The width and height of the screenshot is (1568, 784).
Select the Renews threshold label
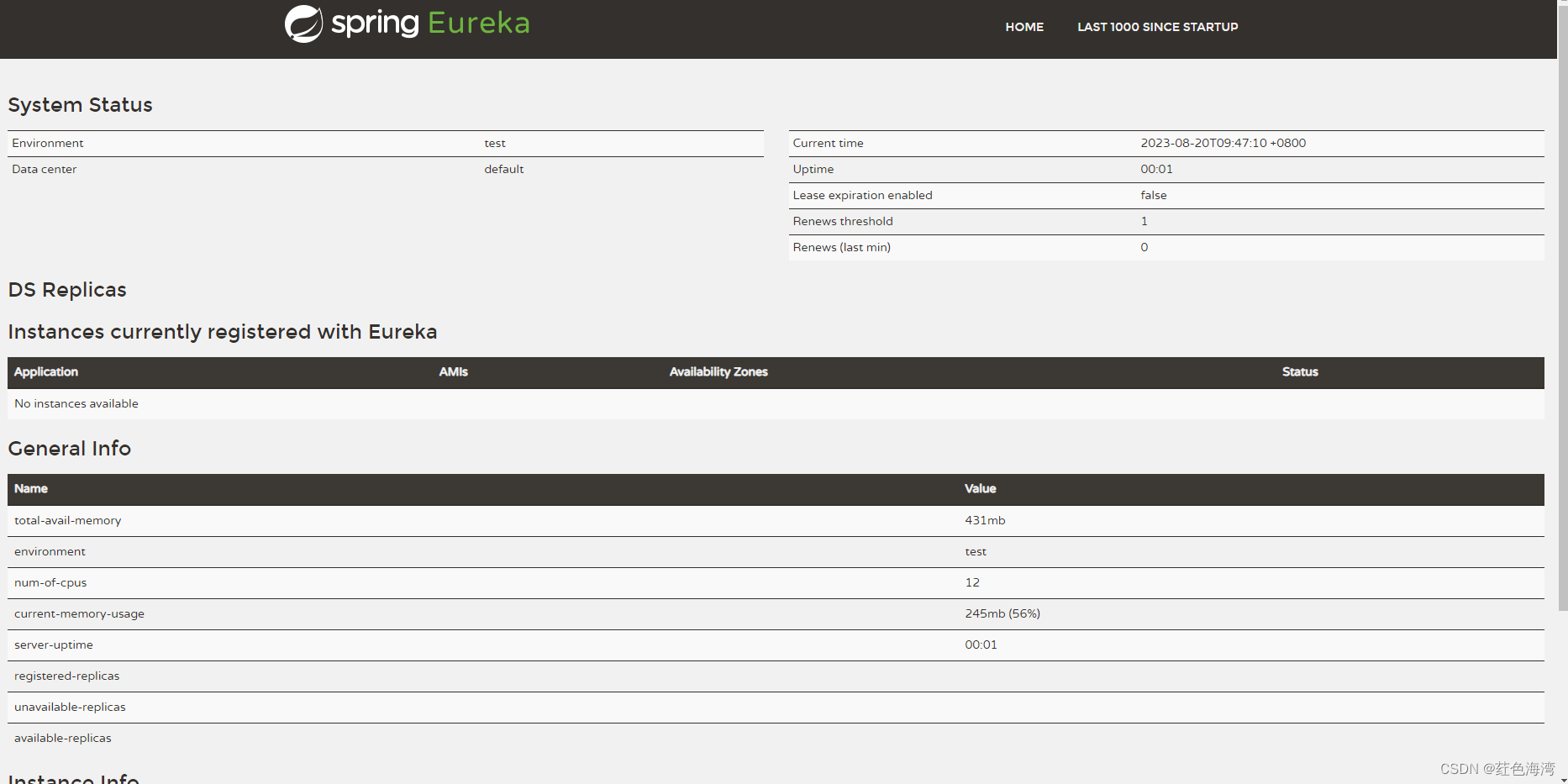click(842, 222)
